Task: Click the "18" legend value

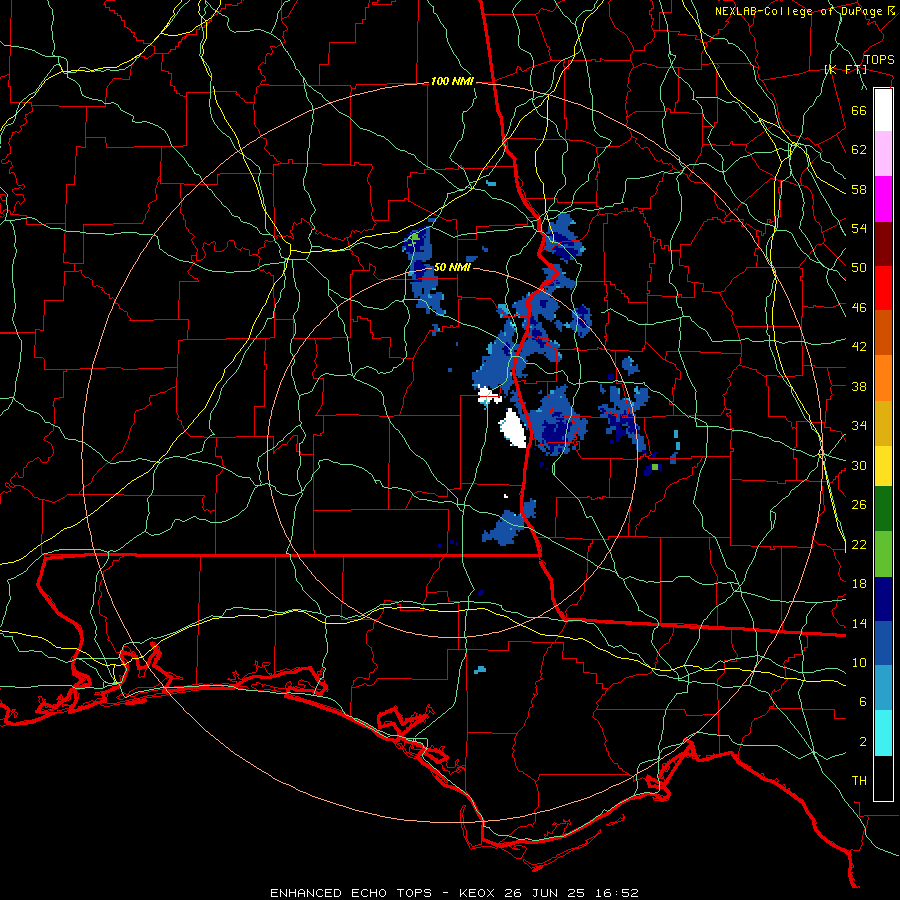Action: [859, 584]
